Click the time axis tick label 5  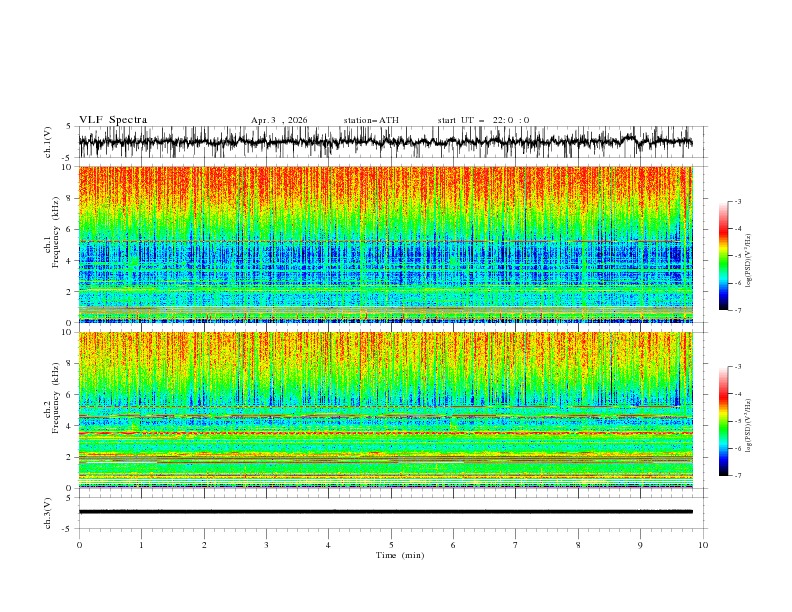click(391, 545)
